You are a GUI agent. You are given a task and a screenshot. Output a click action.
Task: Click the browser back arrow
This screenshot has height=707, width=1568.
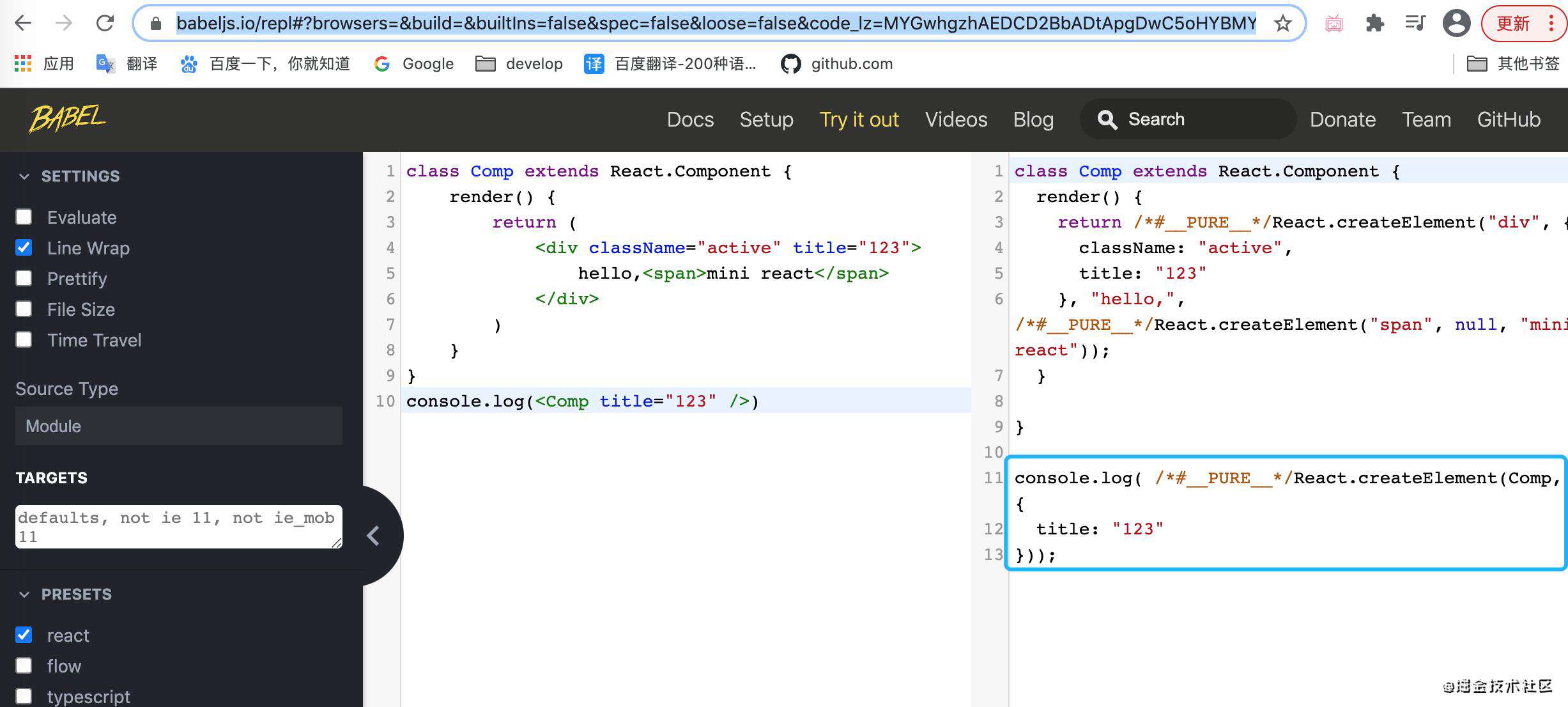point(23,24)
